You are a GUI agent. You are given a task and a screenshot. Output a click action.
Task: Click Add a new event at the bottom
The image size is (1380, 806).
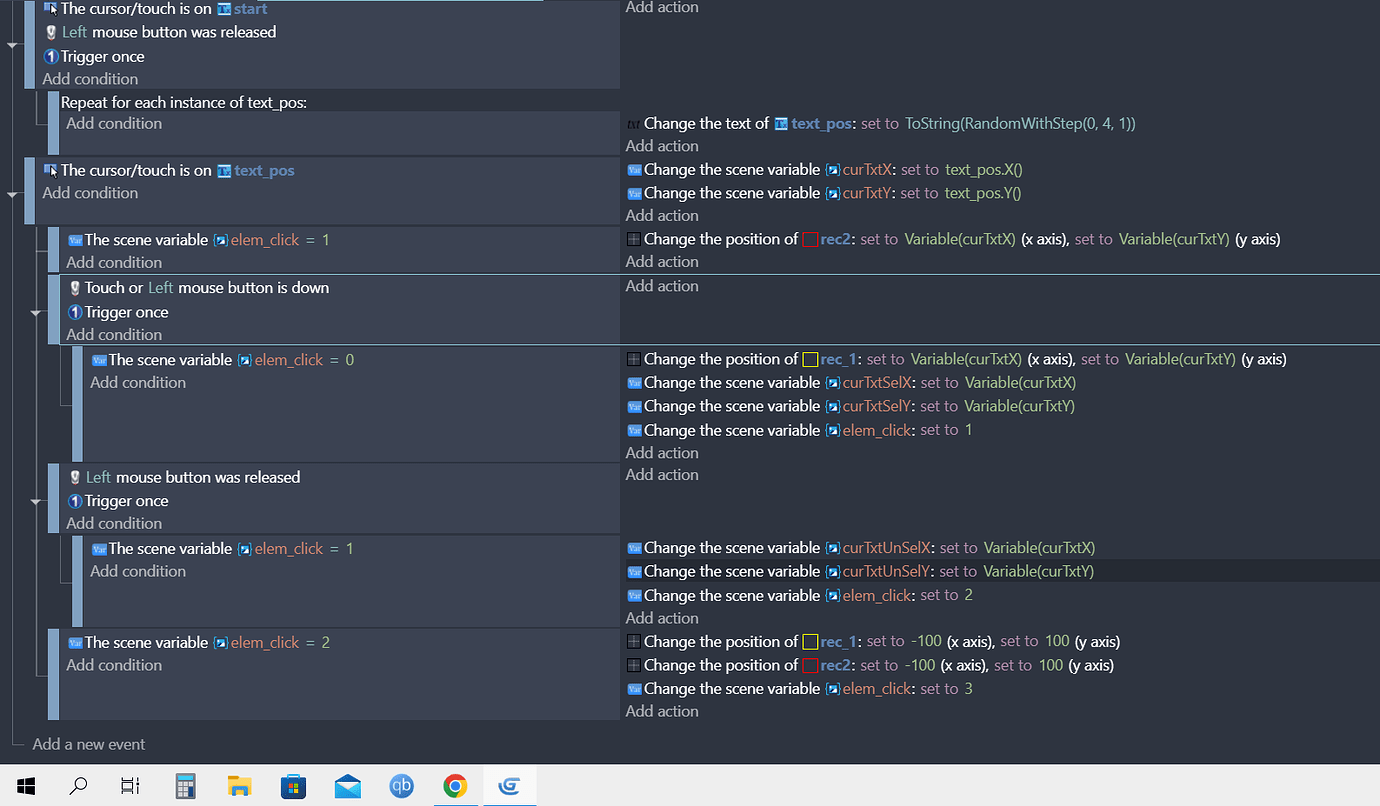pyautogui.click(x=88, y=744)
